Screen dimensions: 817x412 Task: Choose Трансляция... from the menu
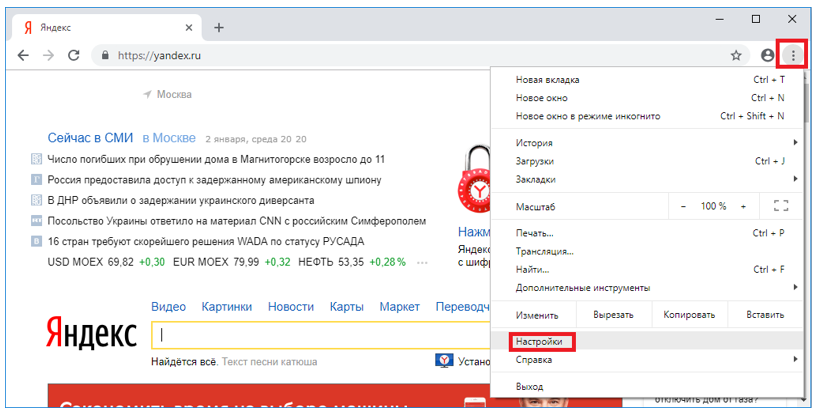coord(647,251)
